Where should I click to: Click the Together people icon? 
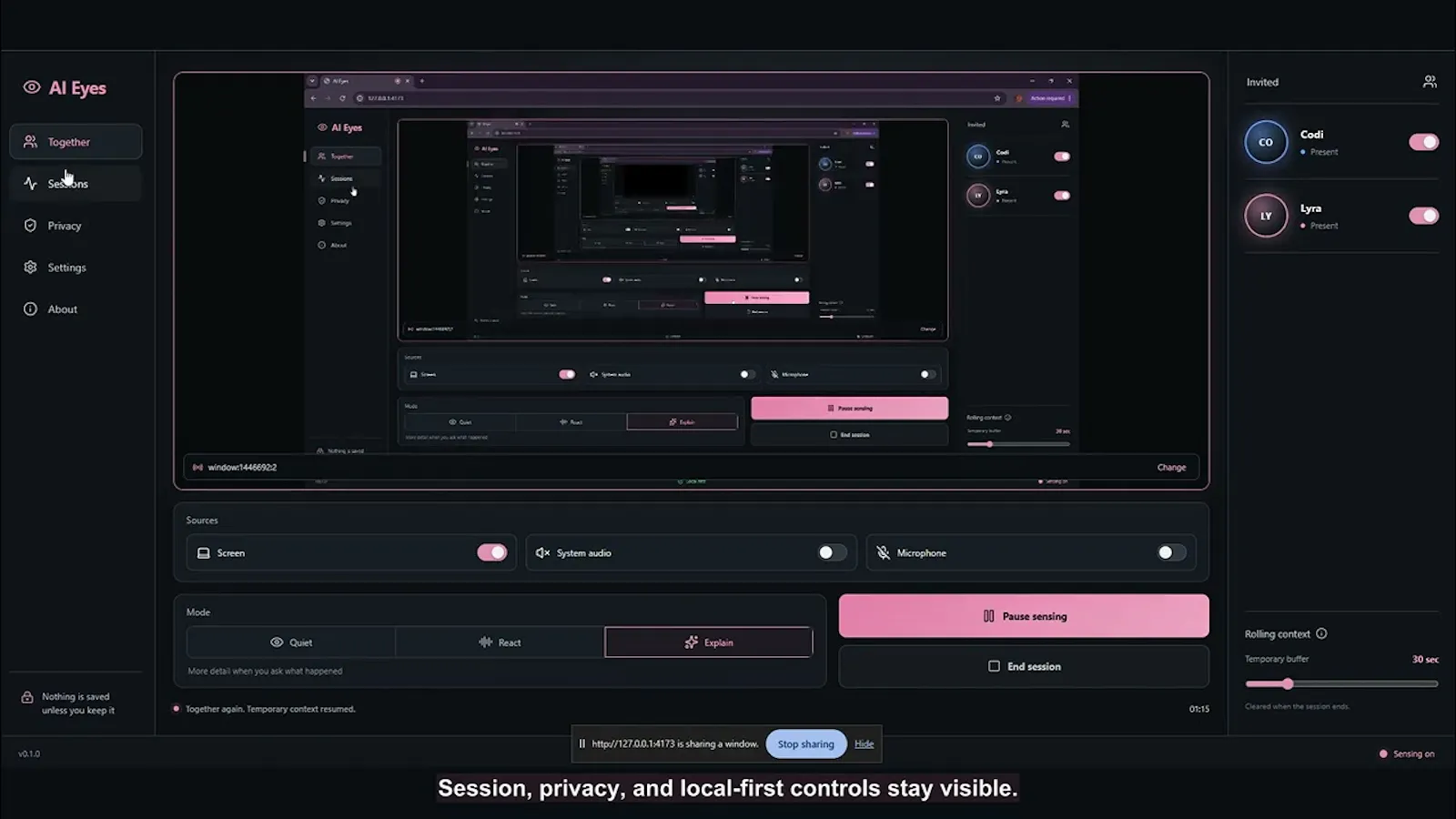(30, 142)
